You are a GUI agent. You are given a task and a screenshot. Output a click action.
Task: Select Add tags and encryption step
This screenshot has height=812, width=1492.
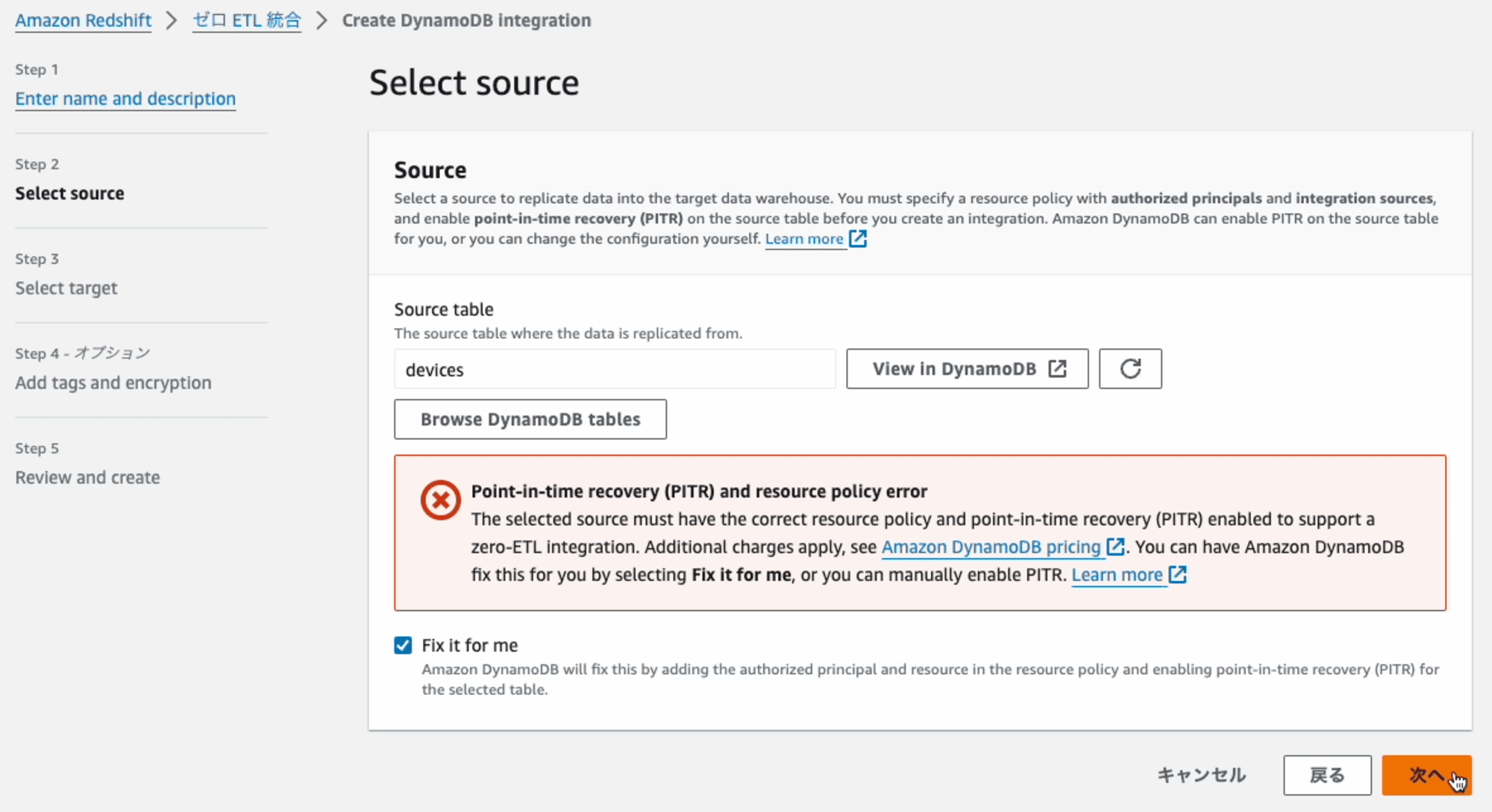113,383
